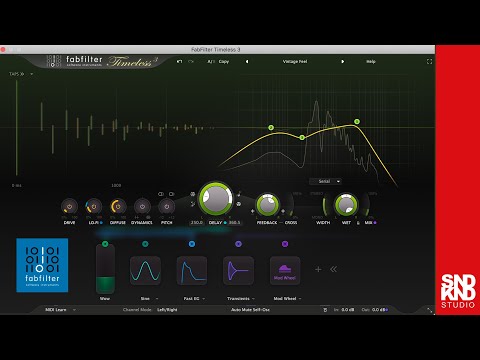Click the Mix ring control
The image size is (480, 360).
[367, 206]
